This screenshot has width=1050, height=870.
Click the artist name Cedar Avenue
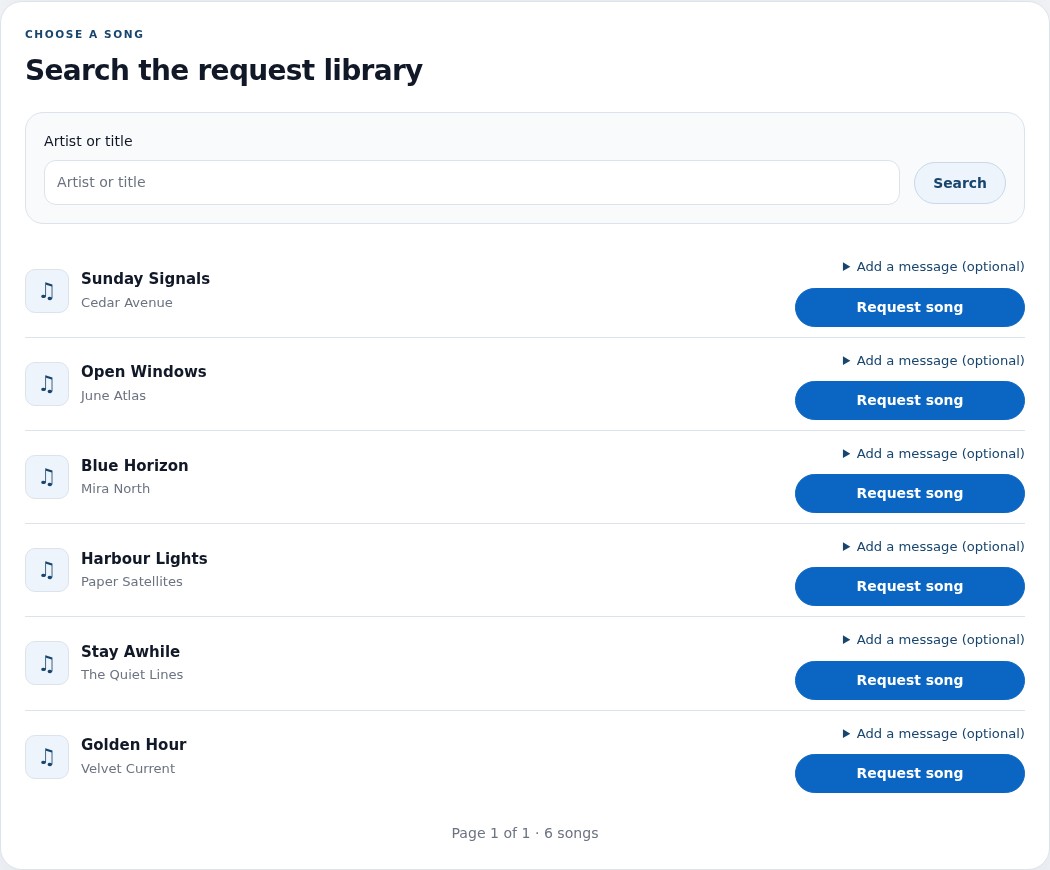[127, 303]
